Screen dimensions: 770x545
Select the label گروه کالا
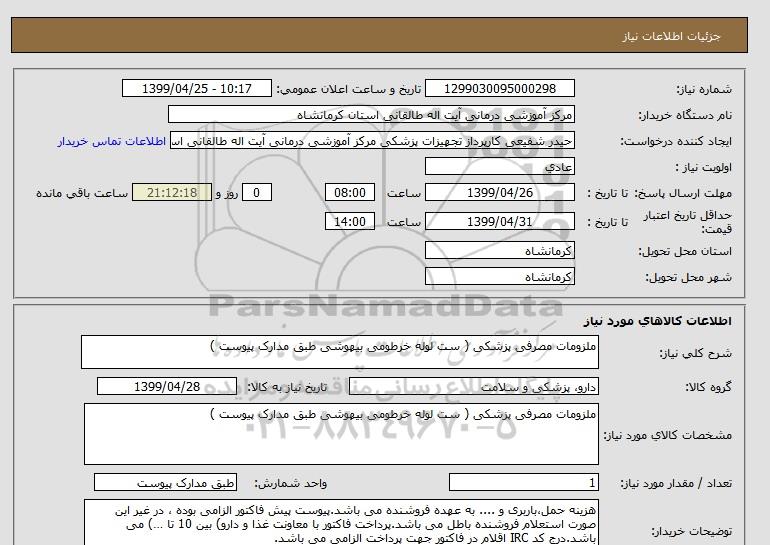click(708, 387)
